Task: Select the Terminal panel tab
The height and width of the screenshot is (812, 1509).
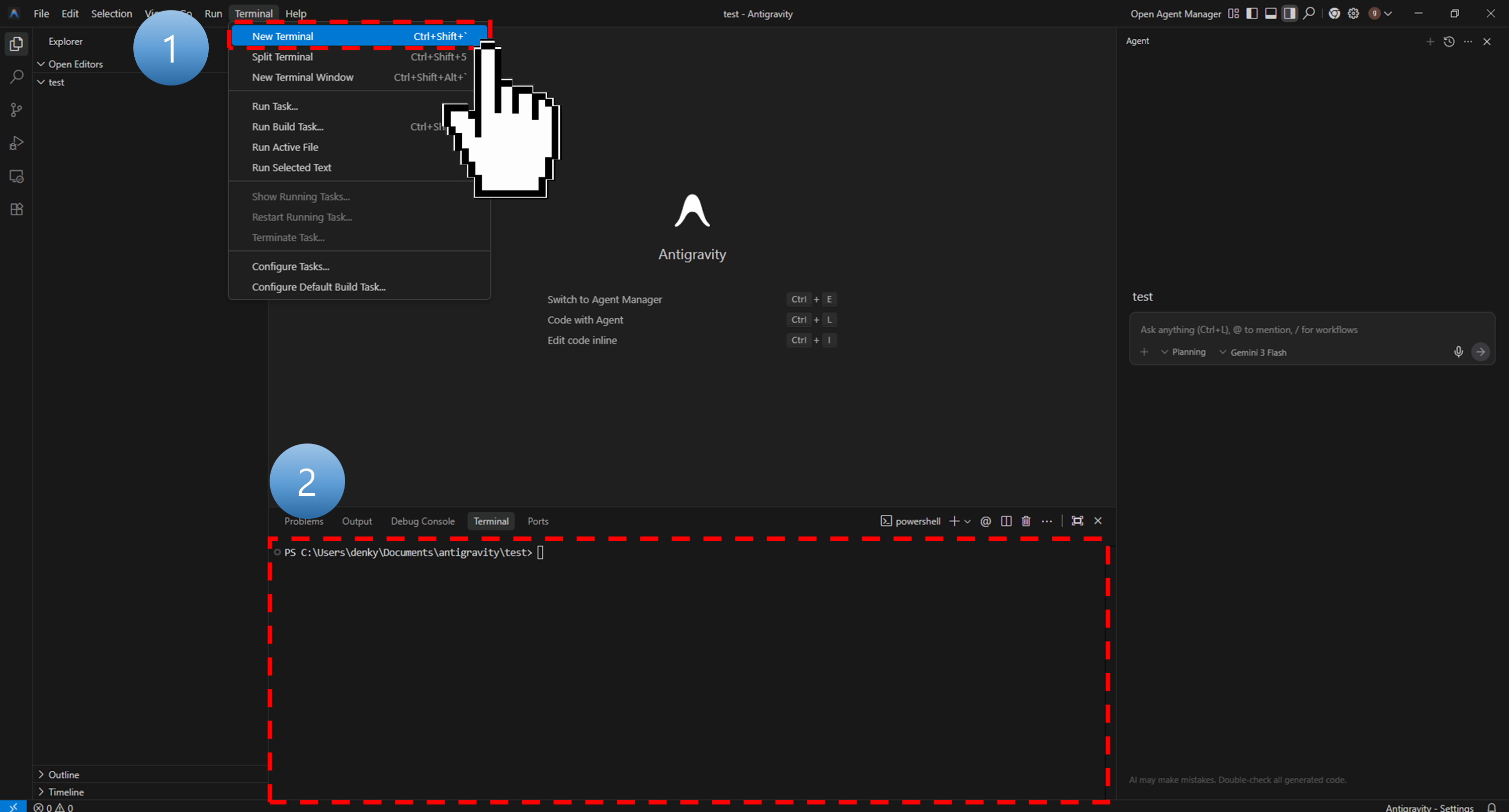Action: (491, 521)
